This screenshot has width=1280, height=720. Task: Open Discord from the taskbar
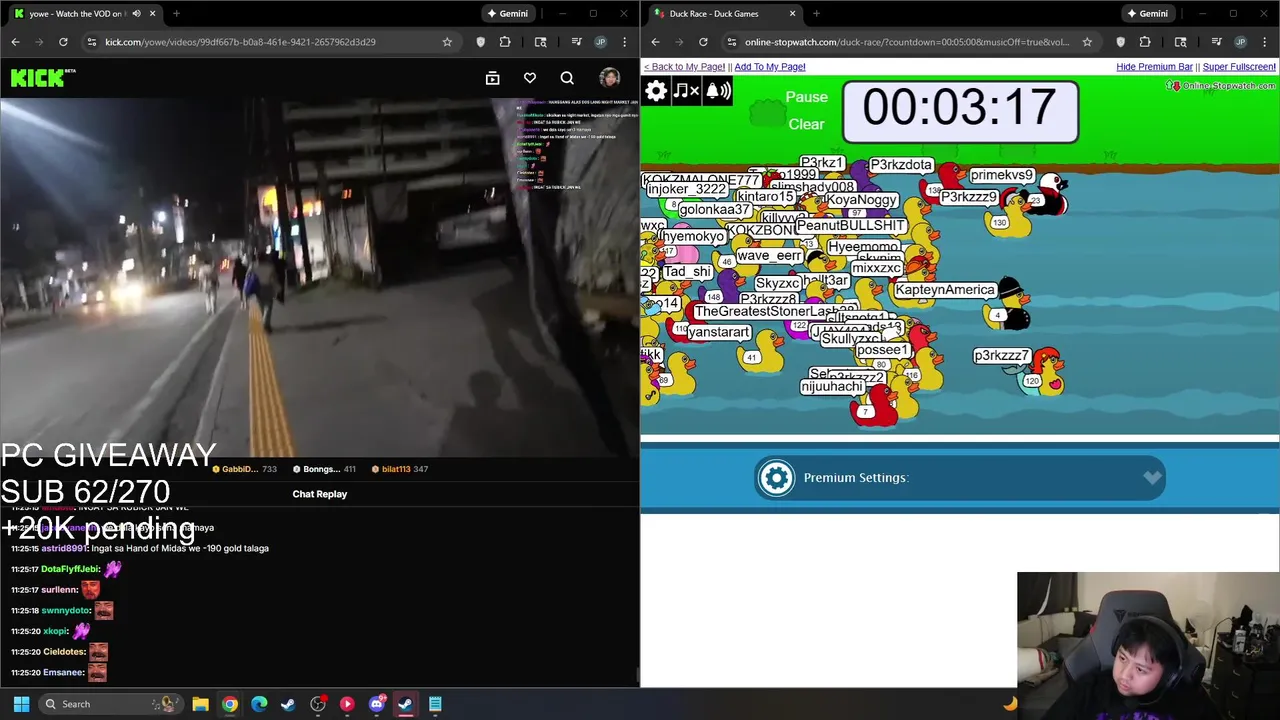377,704
